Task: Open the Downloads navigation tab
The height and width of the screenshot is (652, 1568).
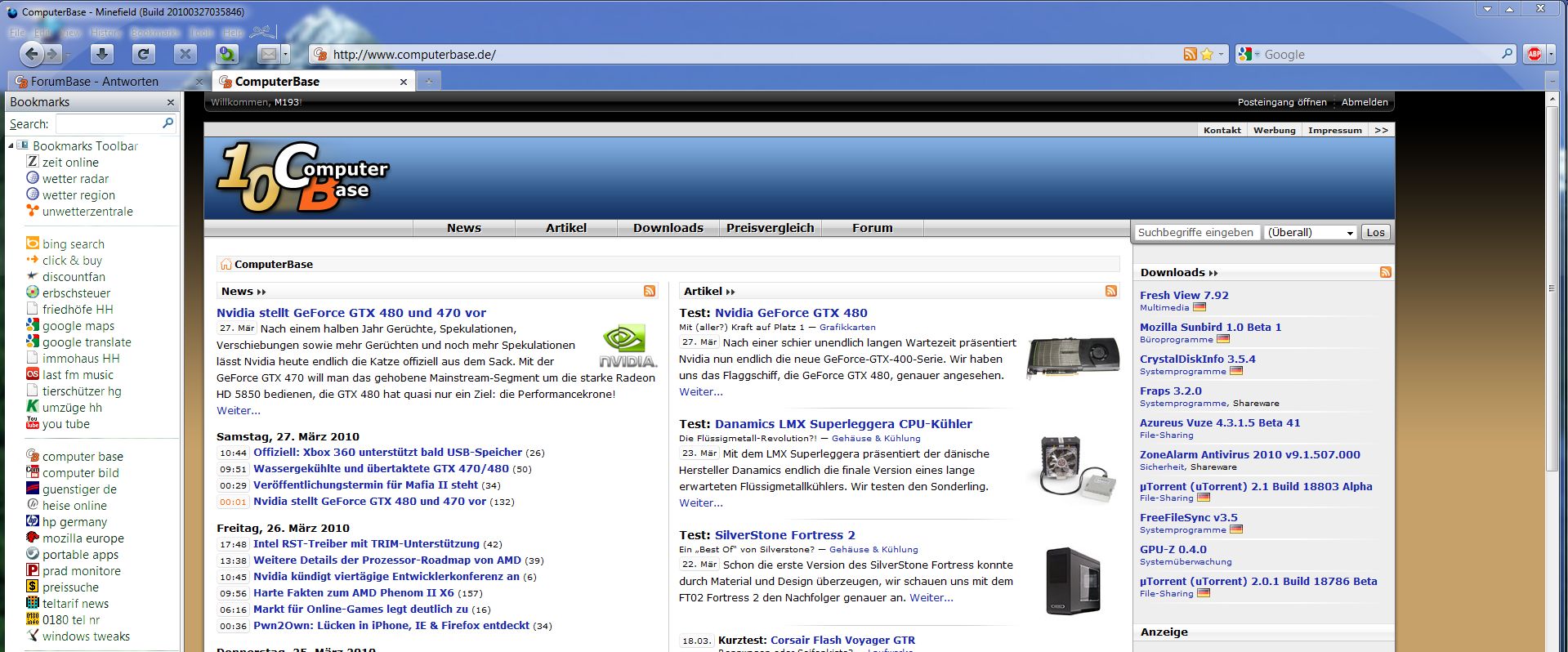Action: pos(668,228)
